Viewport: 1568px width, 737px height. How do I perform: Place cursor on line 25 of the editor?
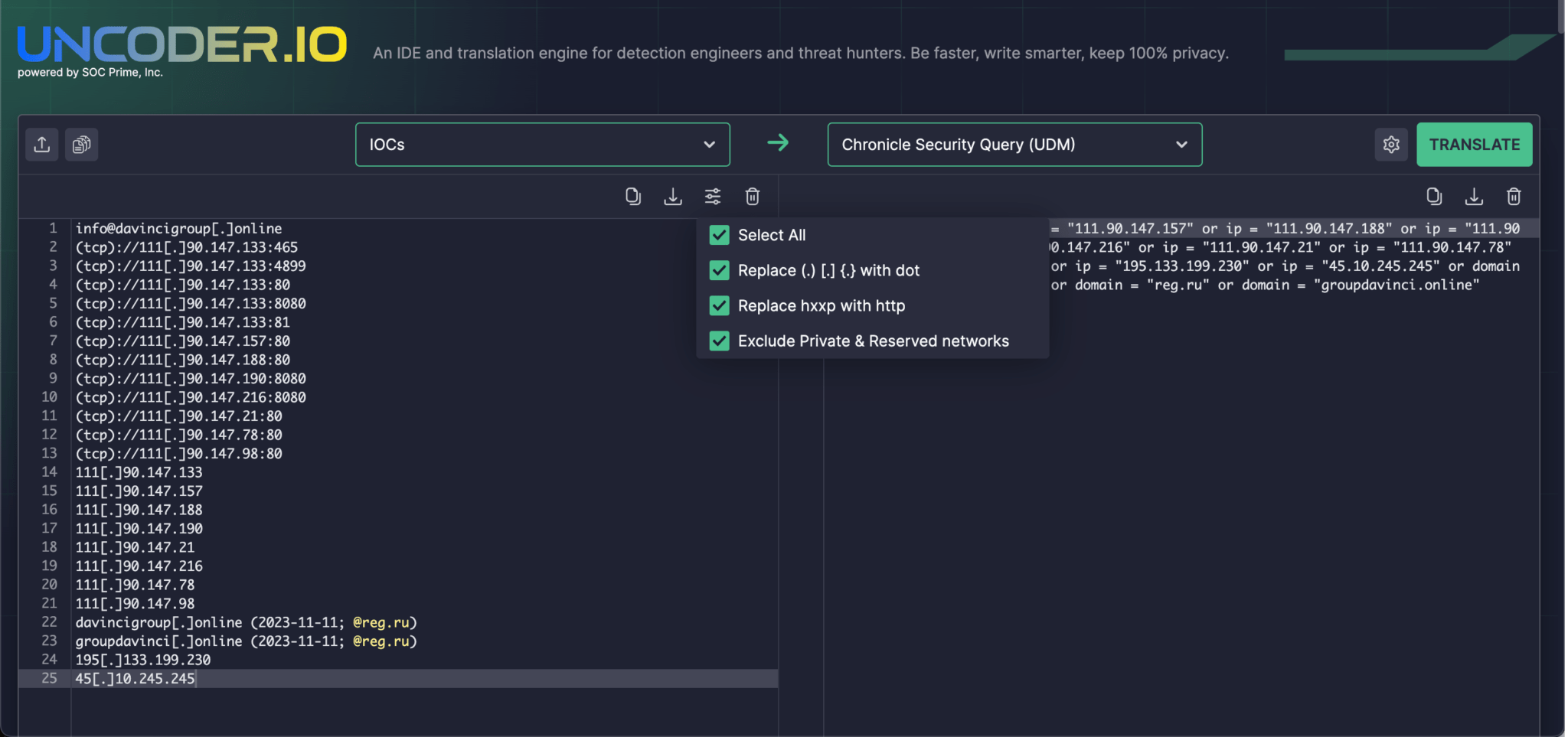tap(306, 678)
